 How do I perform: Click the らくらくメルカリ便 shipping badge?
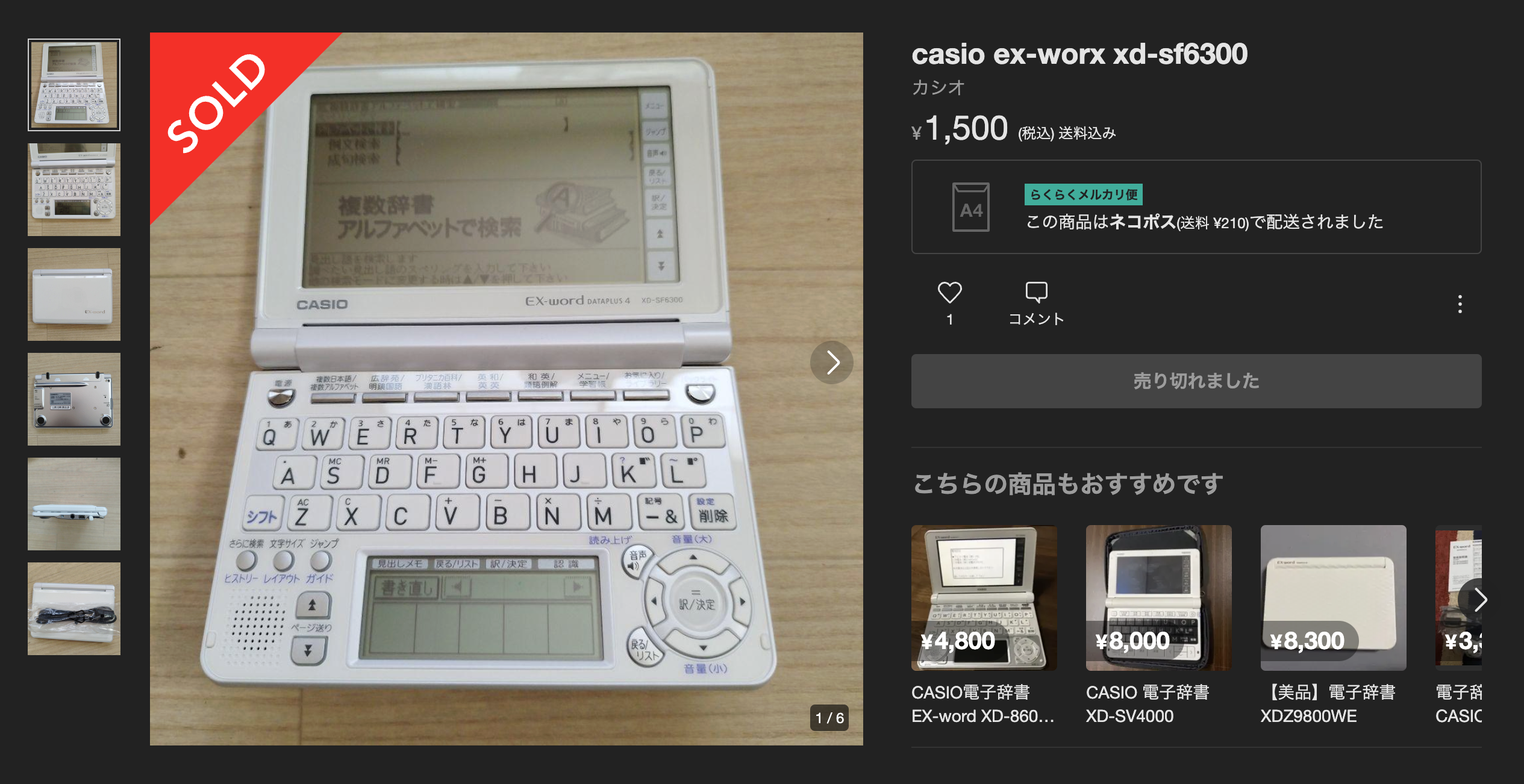click(1083, 194)
